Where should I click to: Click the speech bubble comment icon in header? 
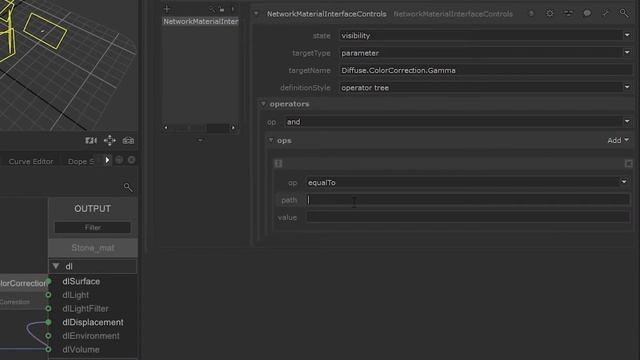pos(587,13)
